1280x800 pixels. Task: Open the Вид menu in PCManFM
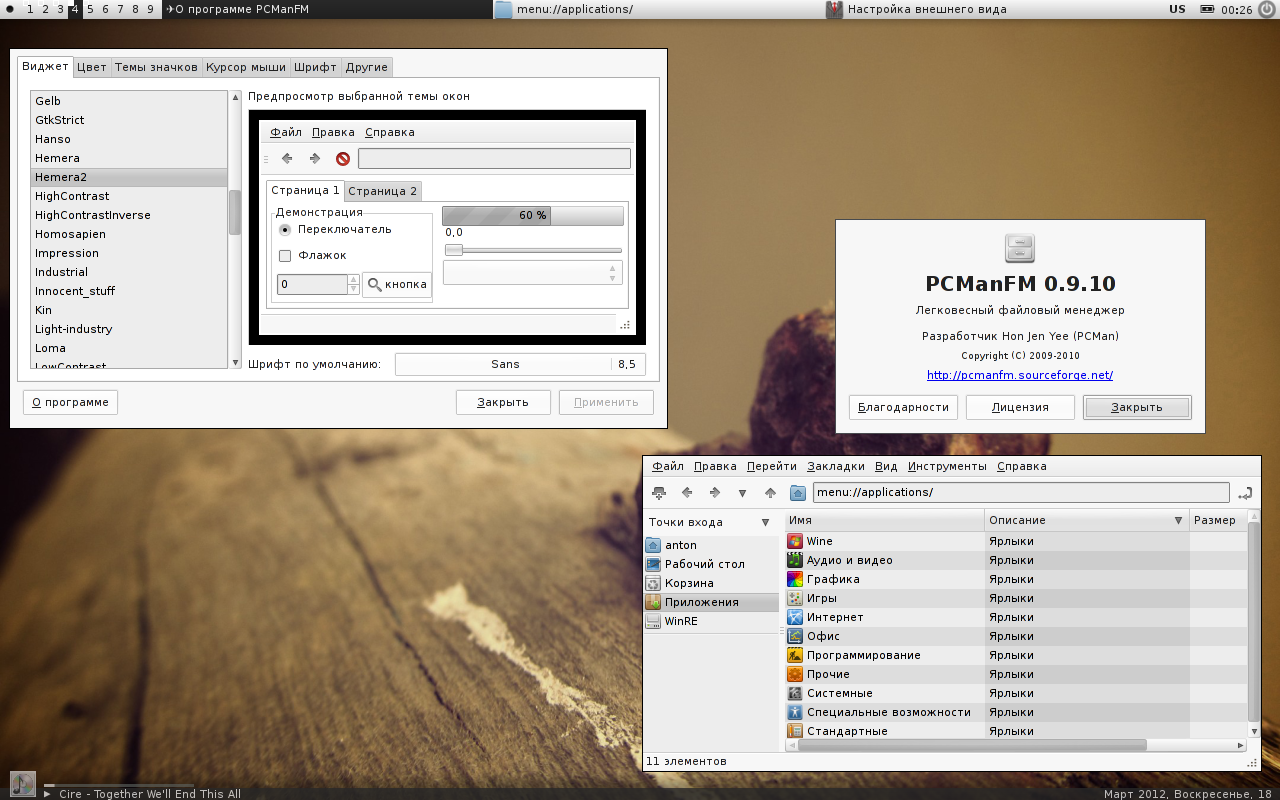coord(886,466)
